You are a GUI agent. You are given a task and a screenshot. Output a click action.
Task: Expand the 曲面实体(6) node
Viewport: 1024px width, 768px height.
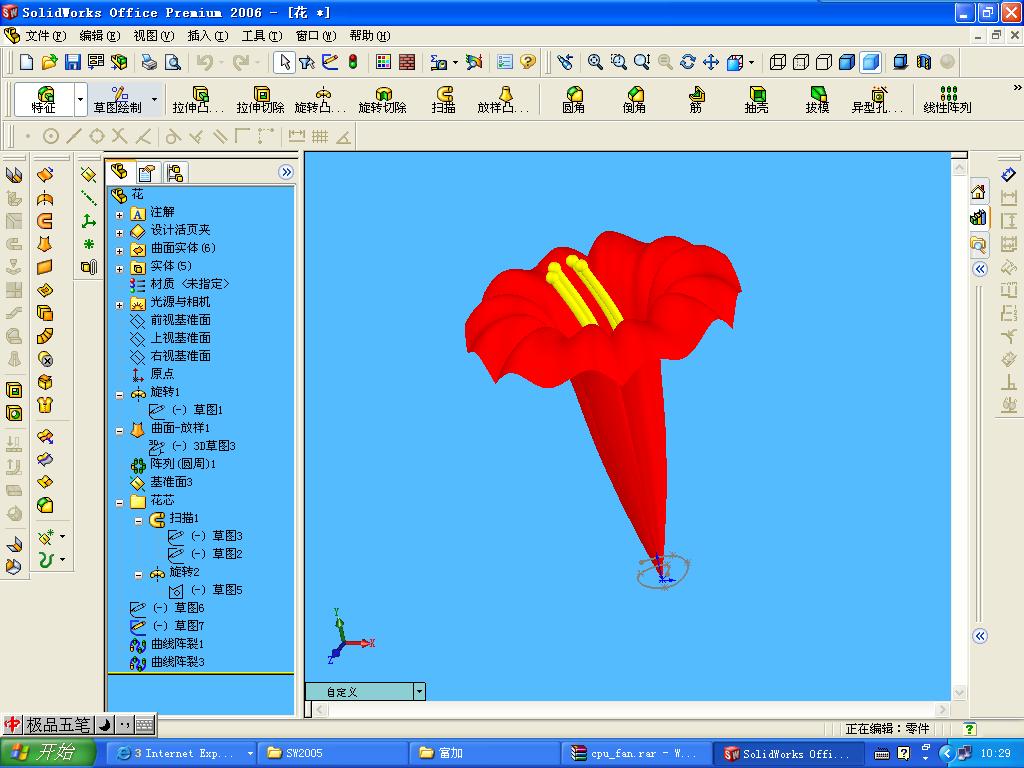pyautogui.click(x=120, y=251)
